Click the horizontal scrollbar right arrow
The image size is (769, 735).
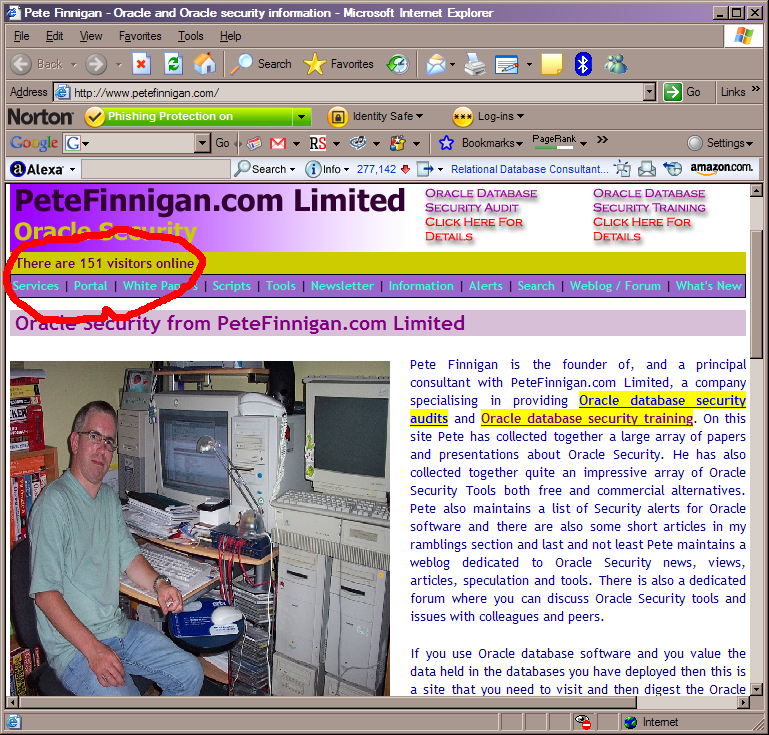[x=744, y=702]
